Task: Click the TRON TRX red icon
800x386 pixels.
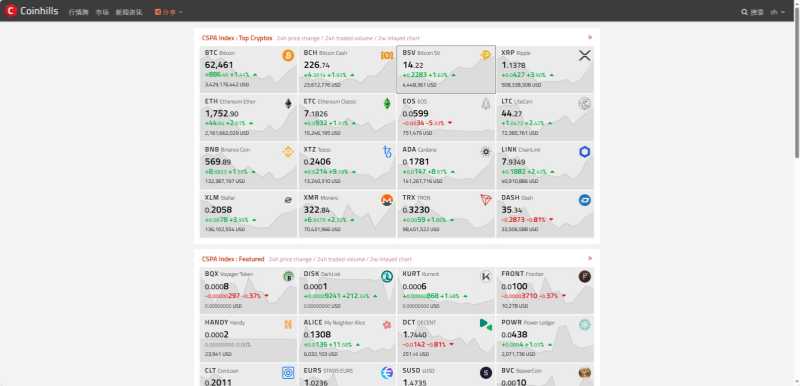Action: 486,200
